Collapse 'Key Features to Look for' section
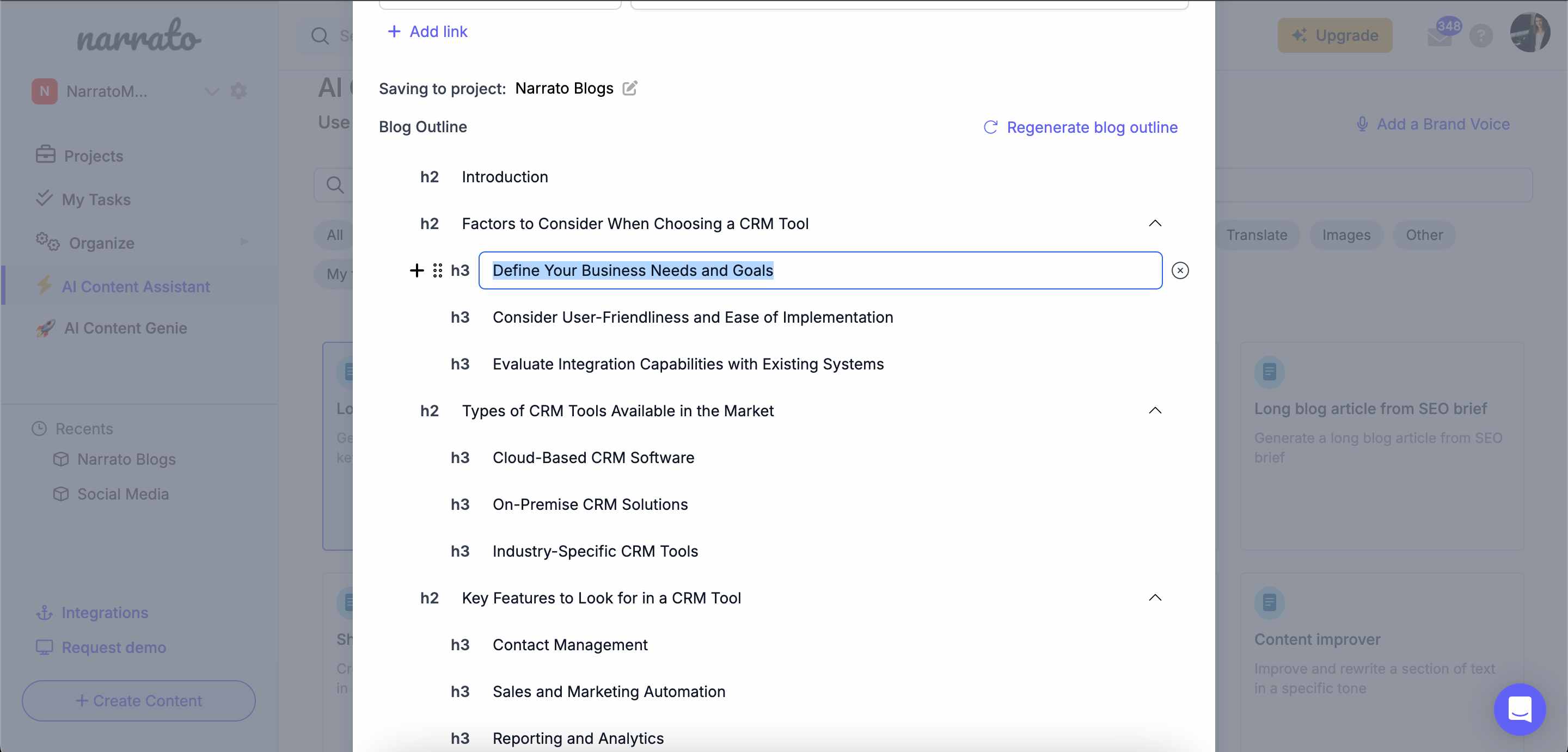The height and width of the screenshot is (752, 1568). point(1155,598)
